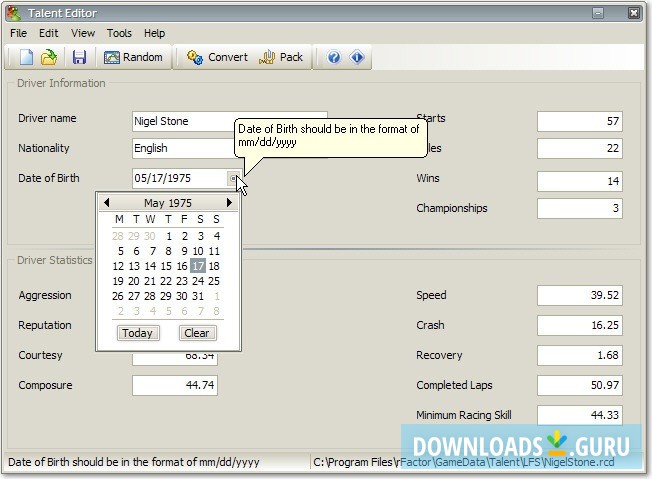Click the Composure field showing 44.74
Viewport: 652px width, 479px height.
pos(175,385)
